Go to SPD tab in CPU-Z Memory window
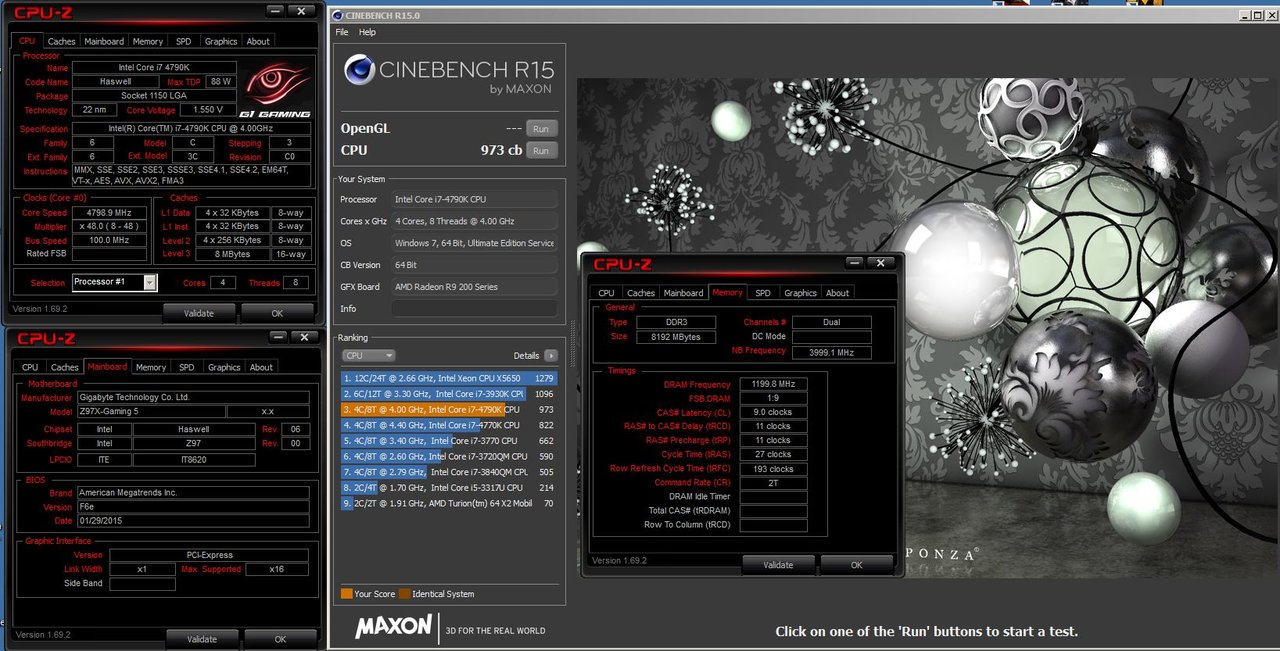 click(763, 293)
